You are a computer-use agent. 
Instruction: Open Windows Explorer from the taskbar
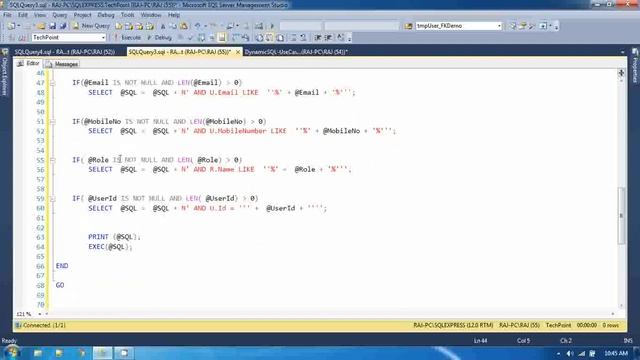(38, 353)
